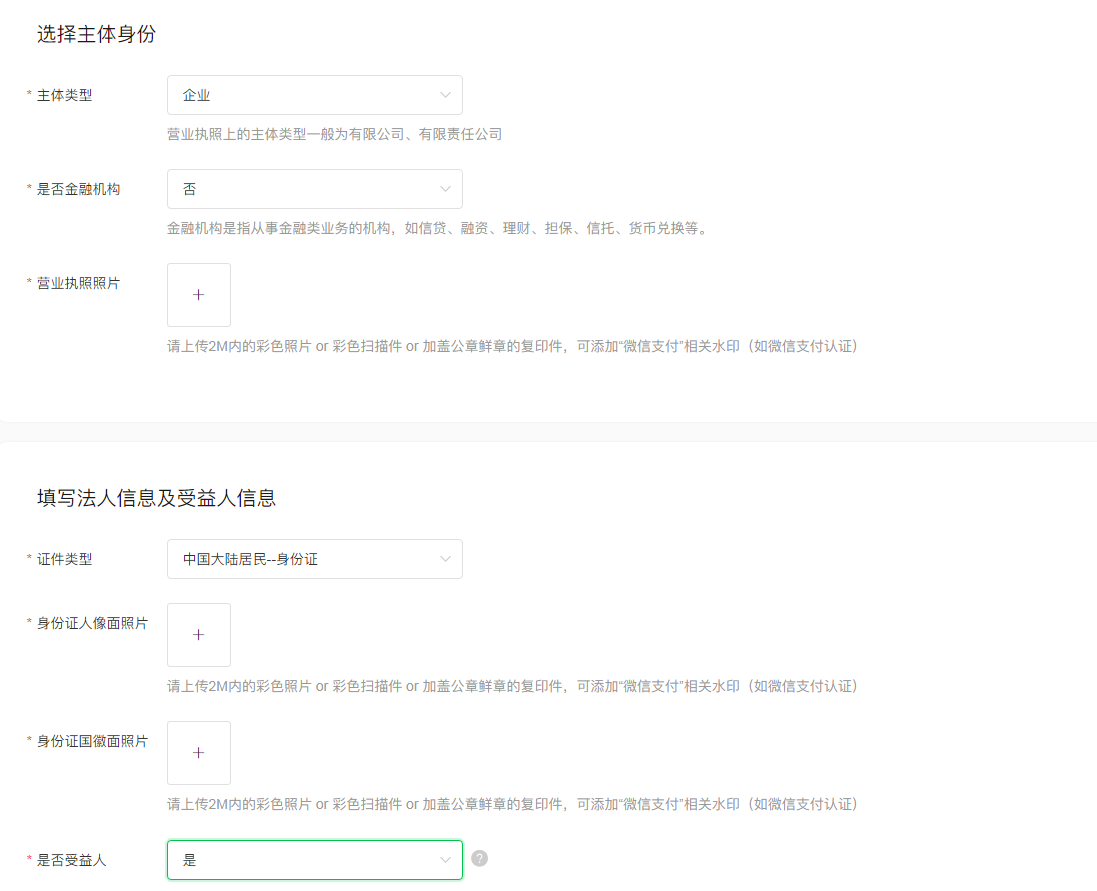The width and height of the screenshot is (1097, 891).
Task: Click the 选择主体身份 section heading
Action: pyautogui.click(x=96, y=34)
